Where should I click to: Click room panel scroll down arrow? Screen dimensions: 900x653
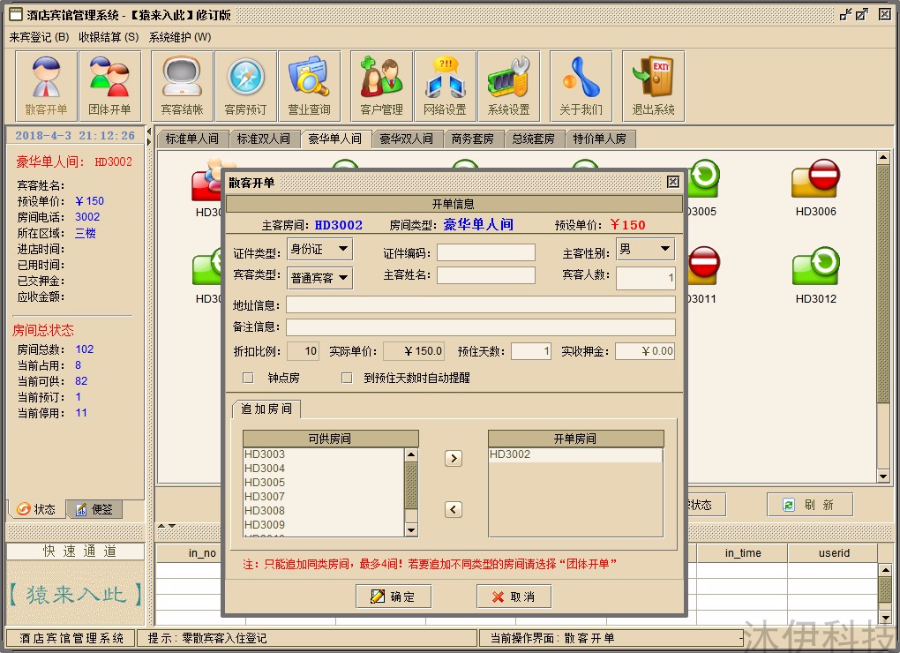point(883,476)
